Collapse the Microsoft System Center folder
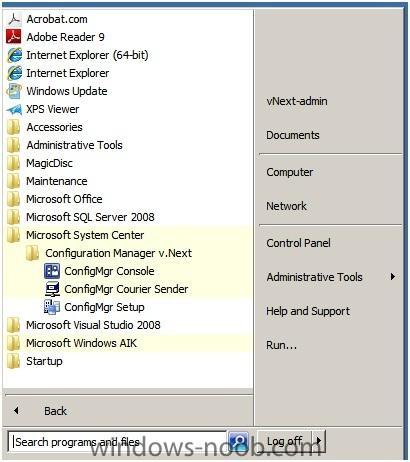Screen dimensions: 410x462 pyautogui.click(x=127, y=235)
